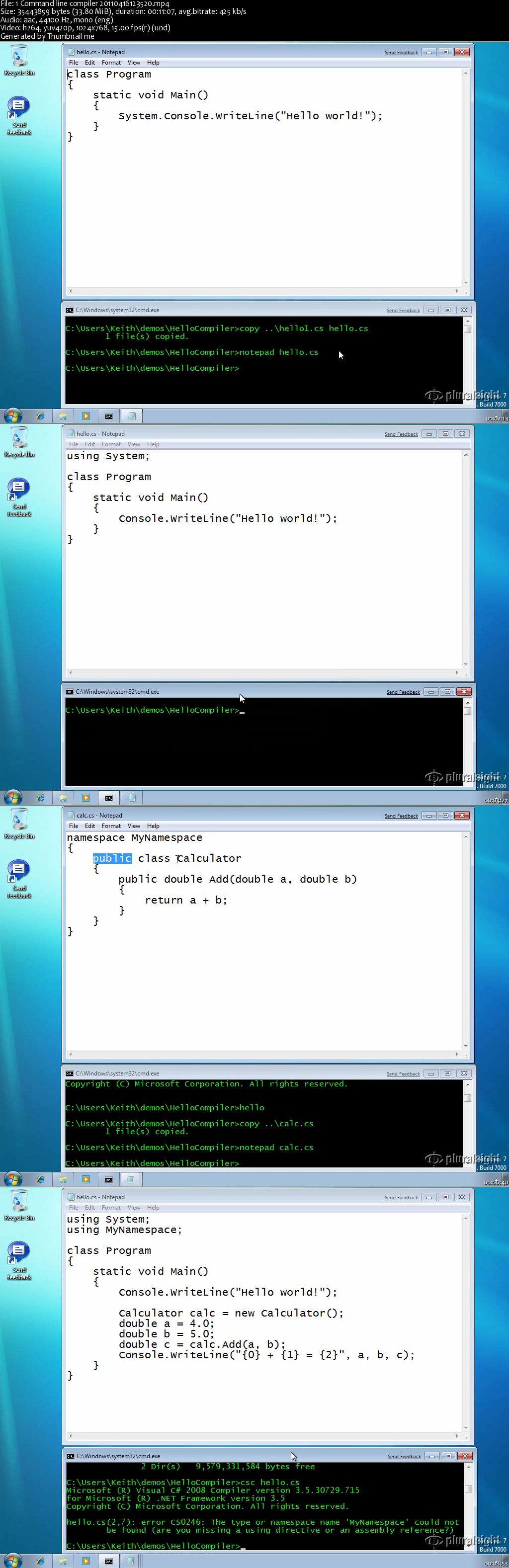The width and height of the screenshot is (509, 1568).
Task: Open Send feedback desktop shortcut beside calc.cs Notepad
Action: [19, 878]
